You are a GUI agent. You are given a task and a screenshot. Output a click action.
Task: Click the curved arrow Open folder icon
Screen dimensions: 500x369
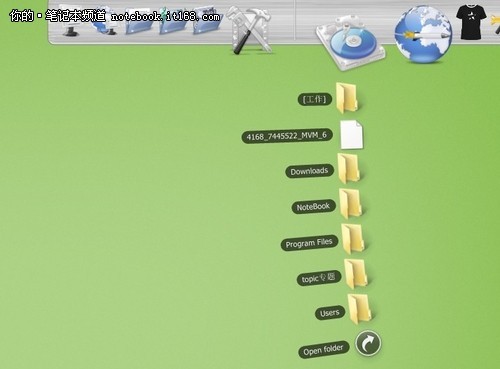[x=368, y=343]
